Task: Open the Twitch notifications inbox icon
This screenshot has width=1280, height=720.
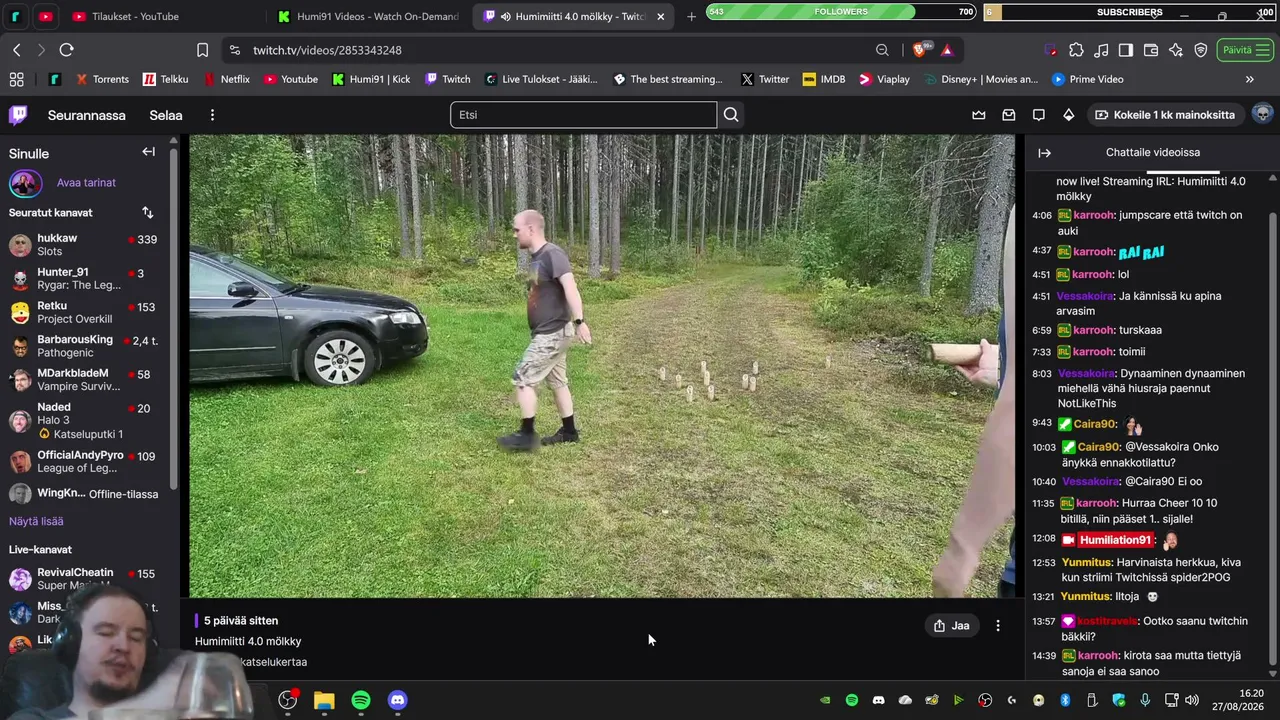Action: pos(1009,115)
